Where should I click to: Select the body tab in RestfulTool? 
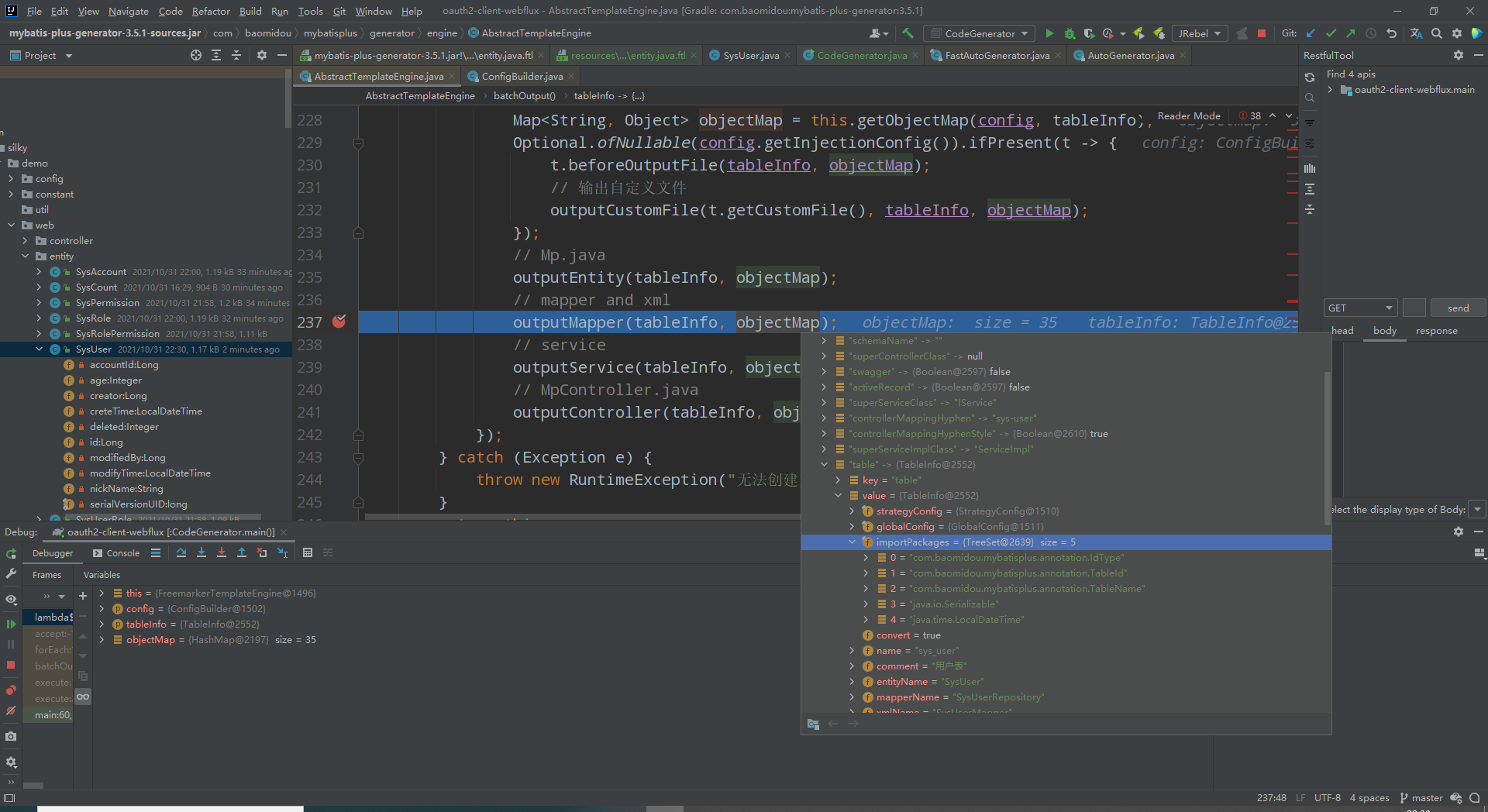[x=1385, y=331]
